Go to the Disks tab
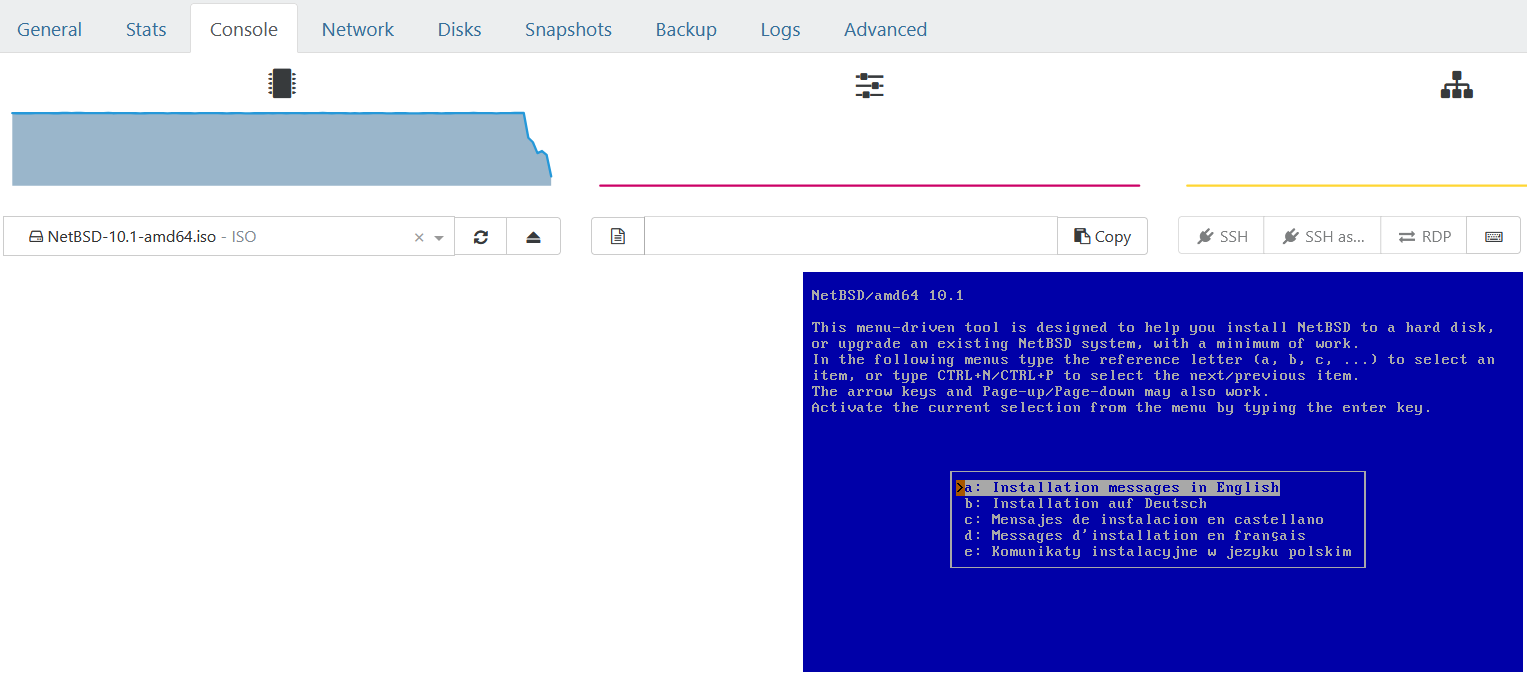 (x=459, y=29)
